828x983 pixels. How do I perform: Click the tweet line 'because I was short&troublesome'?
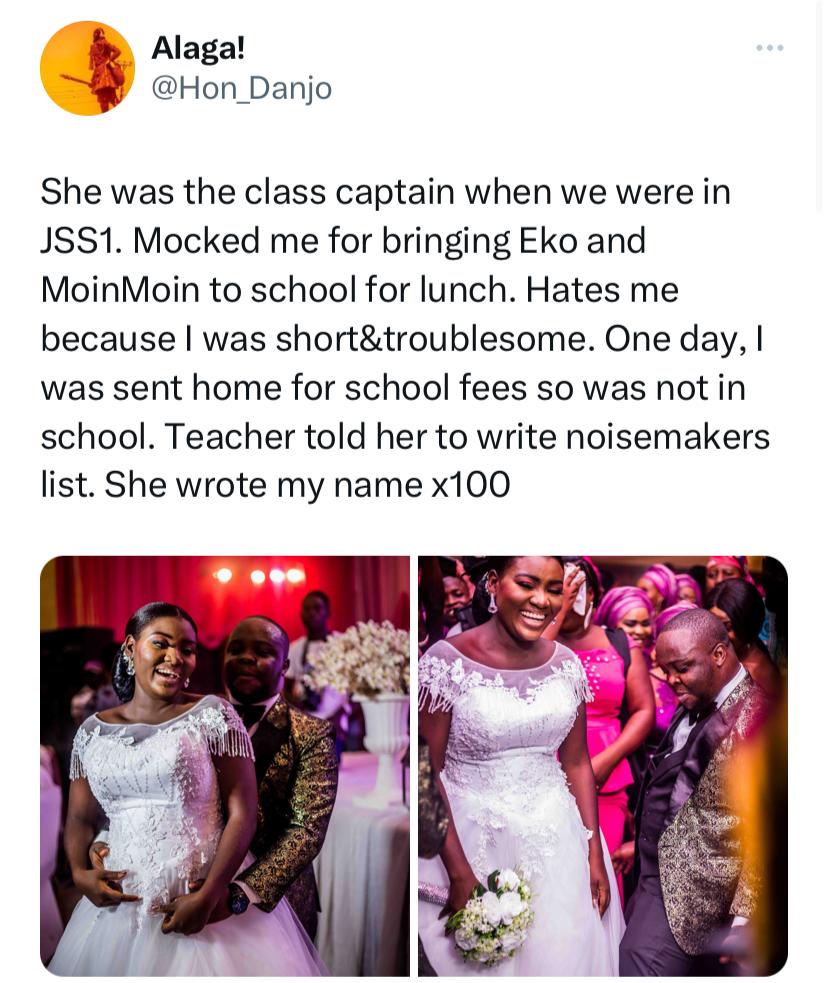[401, 339]
